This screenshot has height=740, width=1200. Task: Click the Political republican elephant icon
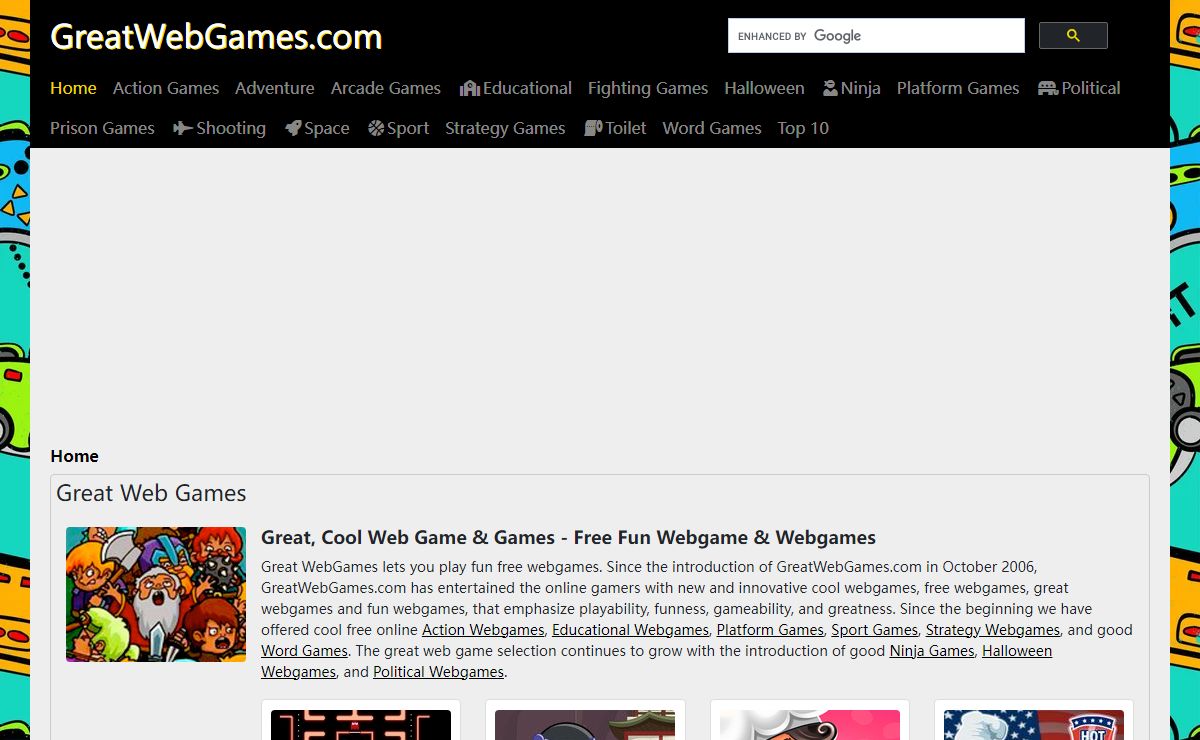(1047, 88)
